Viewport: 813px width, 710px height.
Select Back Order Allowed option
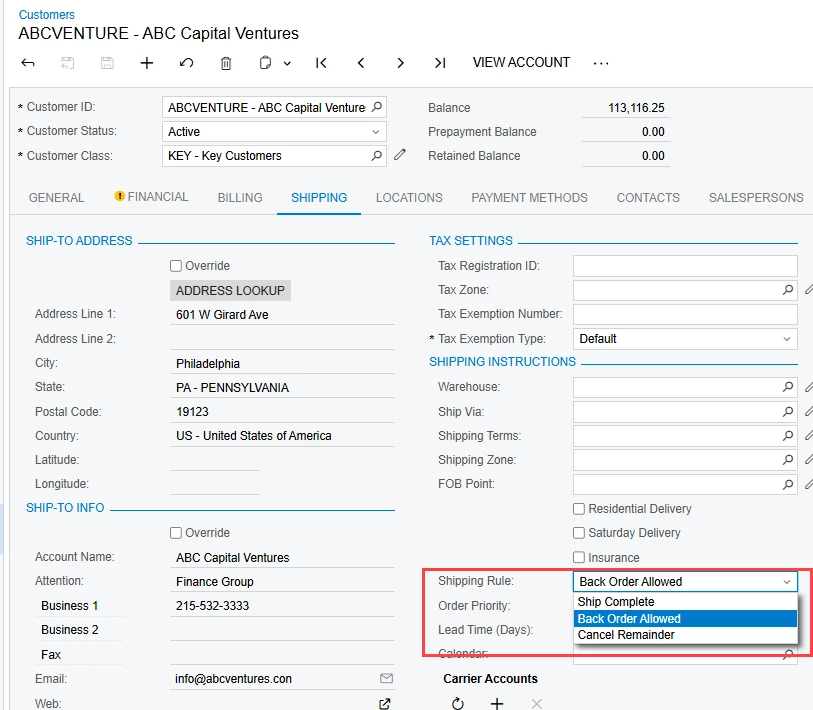[x=685, y=619]
